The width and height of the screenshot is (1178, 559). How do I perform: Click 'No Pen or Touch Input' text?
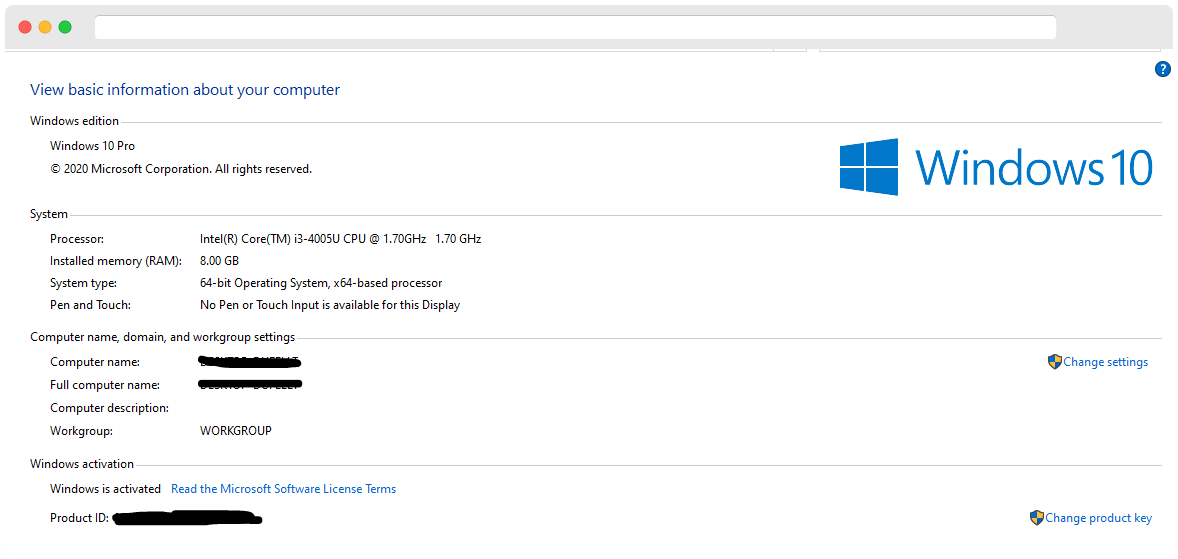coord(330,305)
